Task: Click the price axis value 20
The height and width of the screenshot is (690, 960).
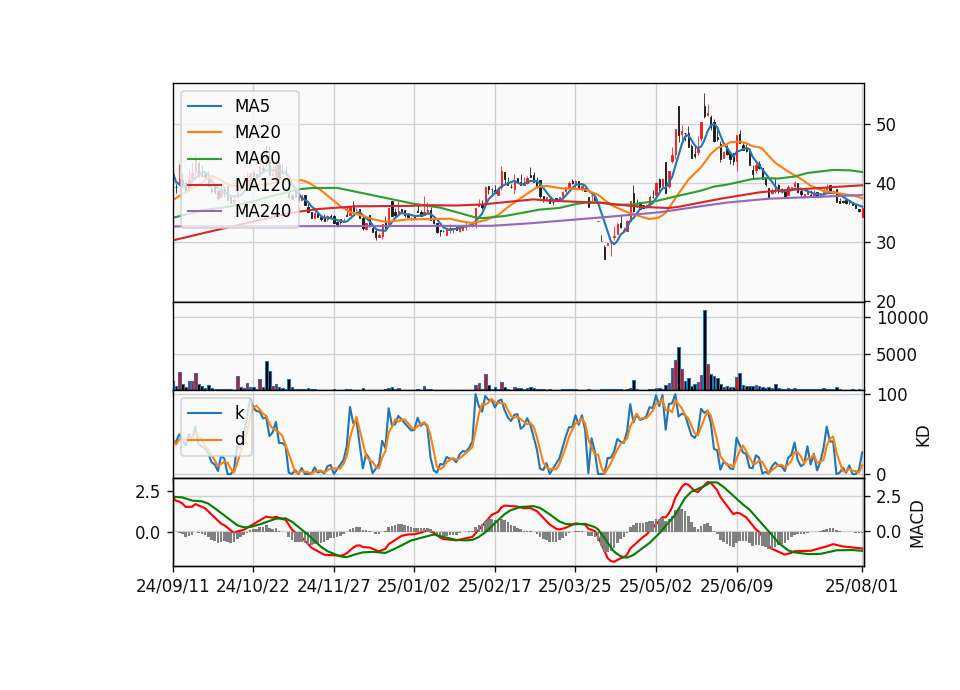Action: 886,302
